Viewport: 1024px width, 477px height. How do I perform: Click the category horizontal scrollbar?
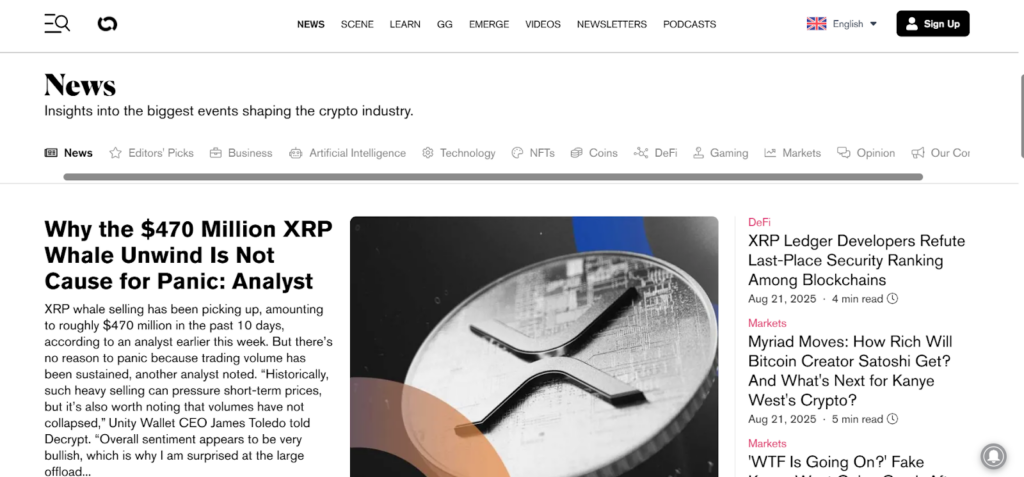pyautogui.click(x=493, y=177)
